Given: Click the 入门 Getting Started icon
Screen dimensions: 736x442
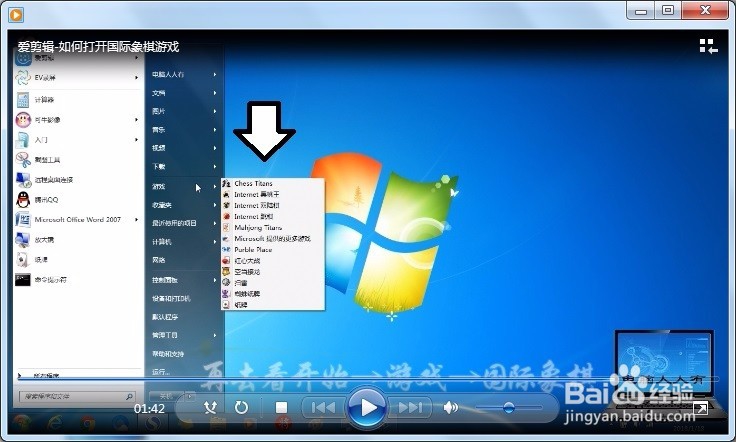Looking at the screenshot, I should (23, 140).
